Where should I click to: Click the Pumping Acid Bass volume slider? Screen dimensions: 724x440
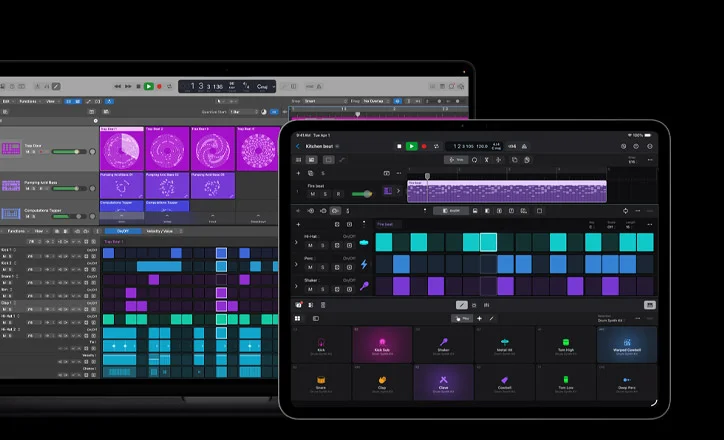coord(68,188)
